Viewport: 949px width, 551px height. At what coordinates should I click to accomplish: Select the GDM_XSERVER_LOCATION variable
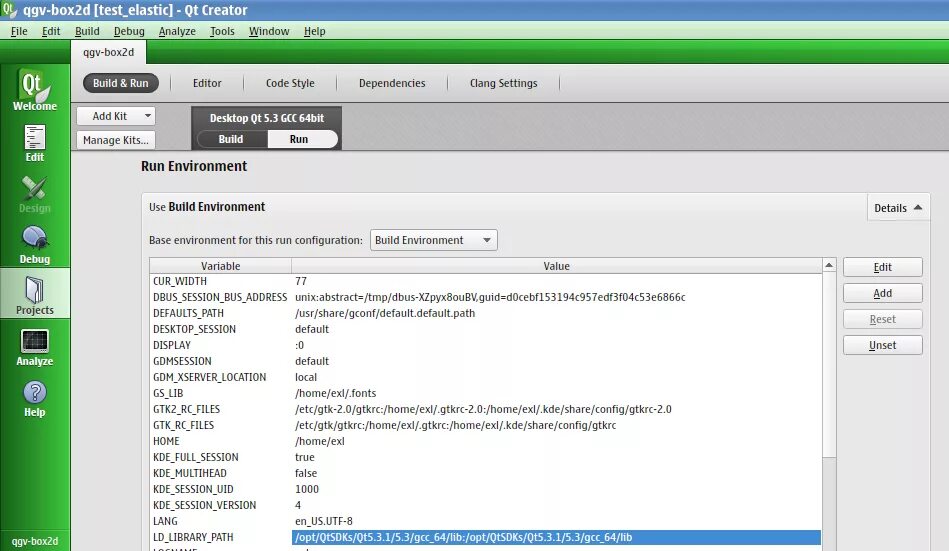coord(209,377)
